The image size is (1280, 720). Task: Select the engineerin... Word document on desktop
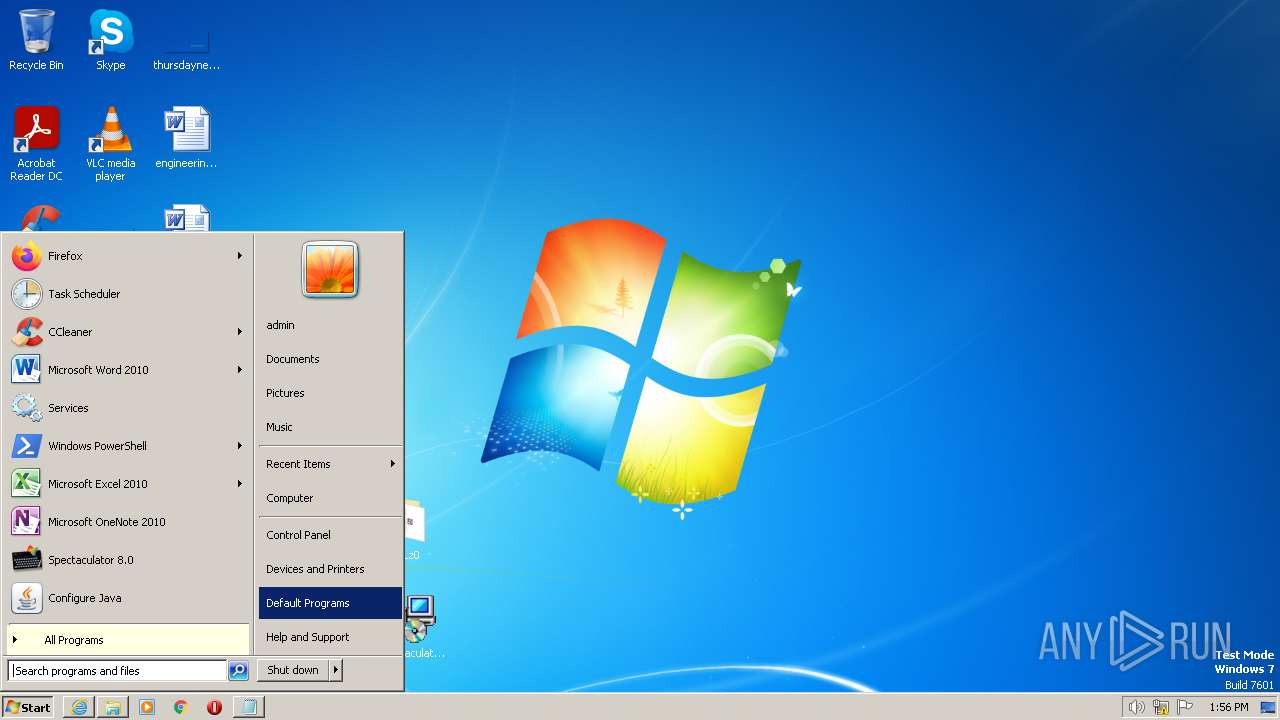[186, 138]
